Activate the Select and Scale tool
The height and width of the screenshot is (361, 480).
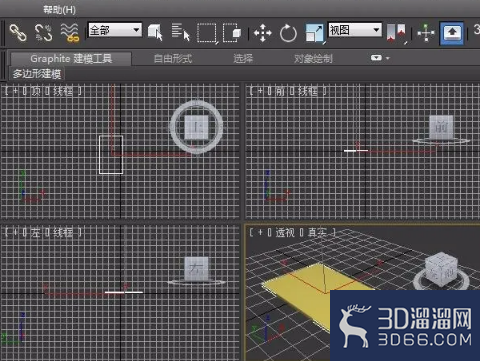314,33
